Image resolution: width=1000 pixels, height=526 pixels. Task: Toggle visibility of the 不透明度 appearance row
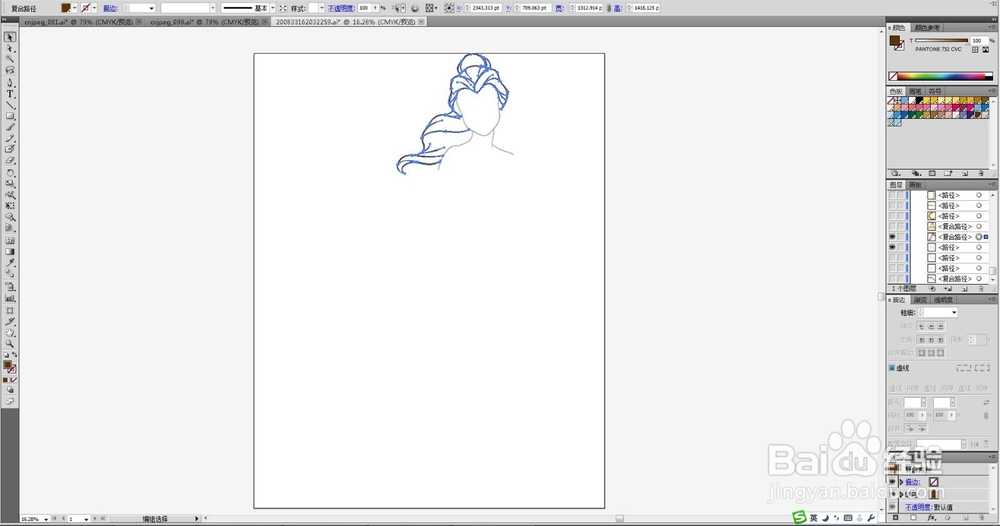[892, 507]
